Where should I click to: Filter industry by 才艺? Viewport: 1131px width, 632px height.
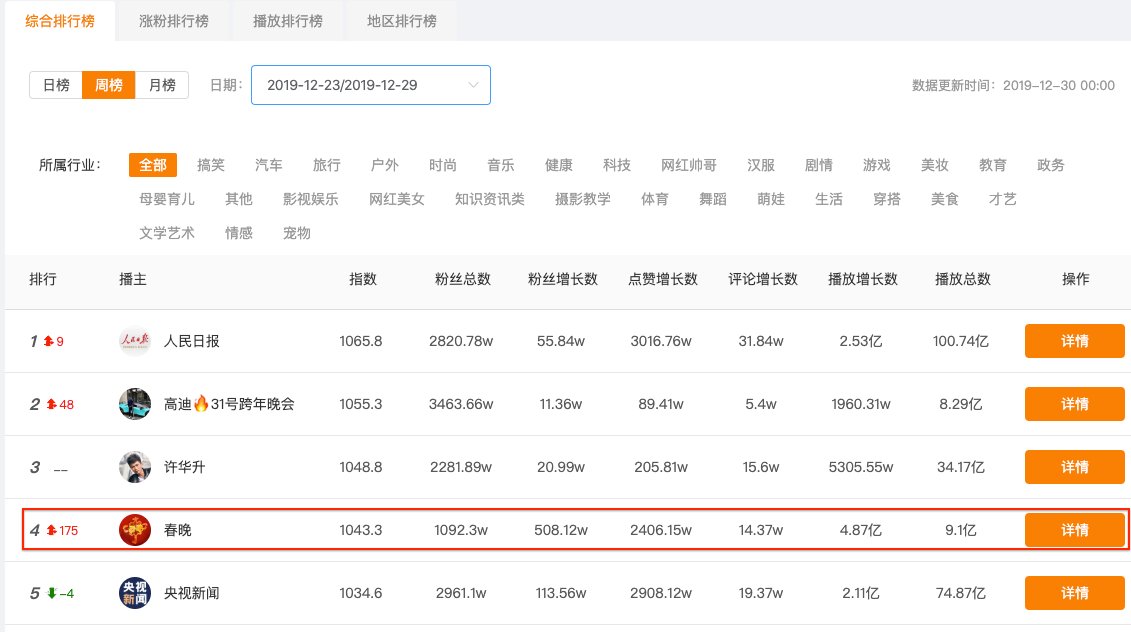point(1003,199)
